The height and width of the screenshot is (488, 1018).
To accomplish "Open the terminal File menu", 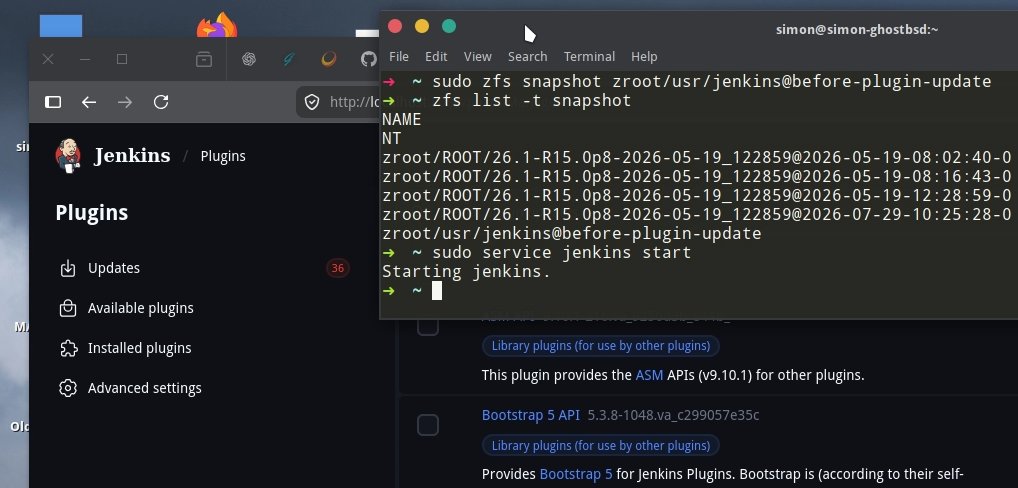I will (399, 56).
